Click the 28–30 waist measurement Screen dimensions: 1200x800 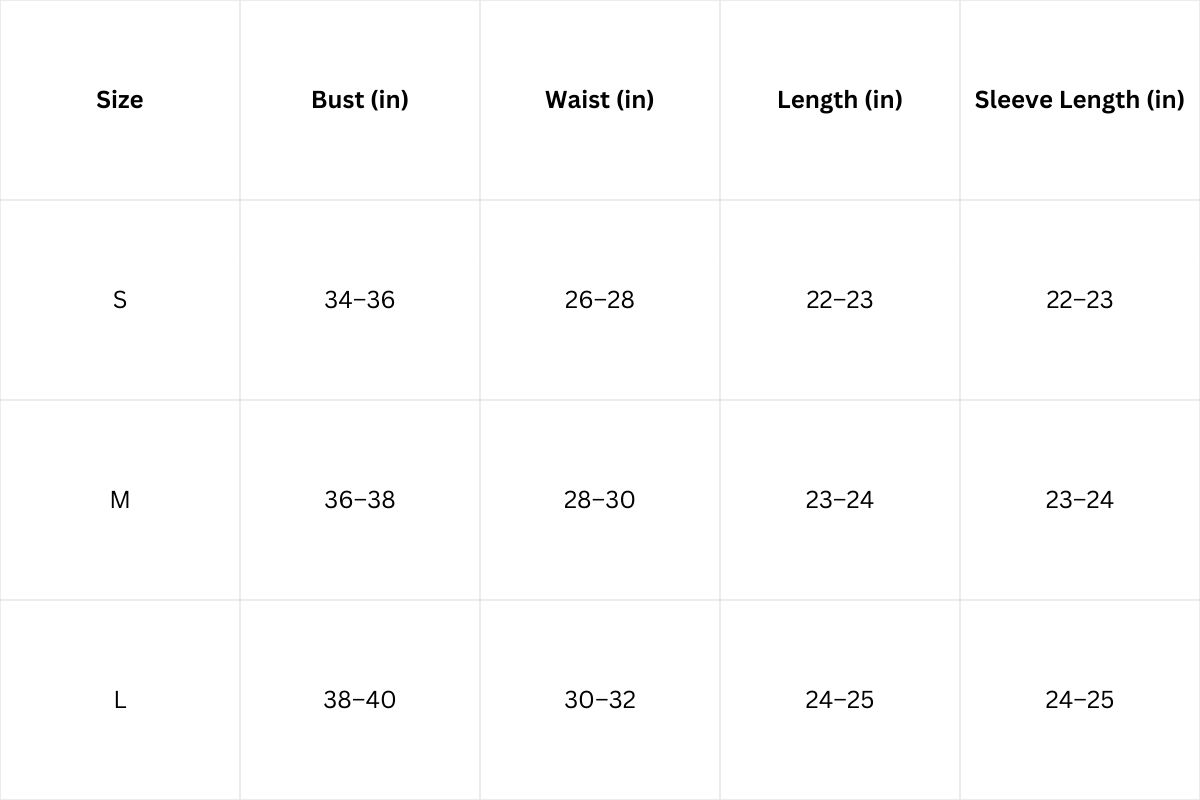(x=600, y=500)
